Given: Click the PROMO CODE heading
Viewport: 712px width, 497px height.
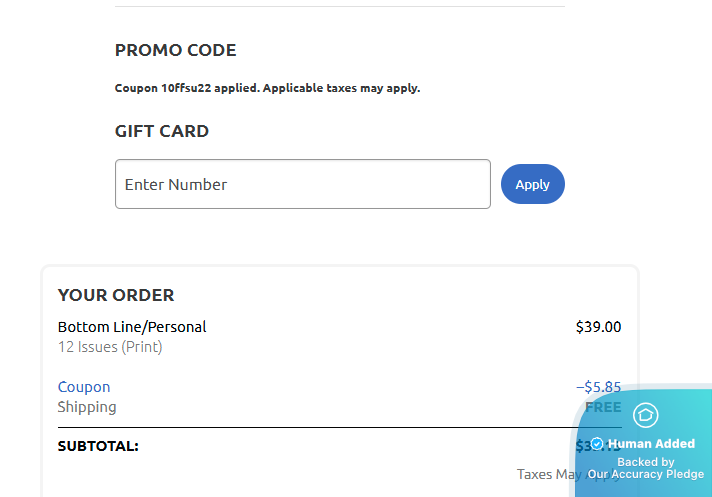Looking at the screenshot, I should 176,50.
